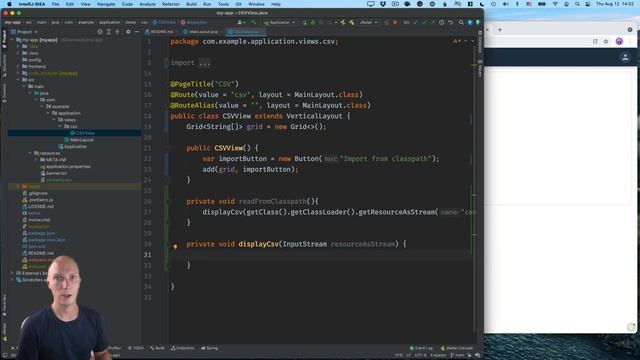The height and width of the screenshot is (360, 640).
Task: Select the .gitignore file in project tree
Action: [38, 193]
